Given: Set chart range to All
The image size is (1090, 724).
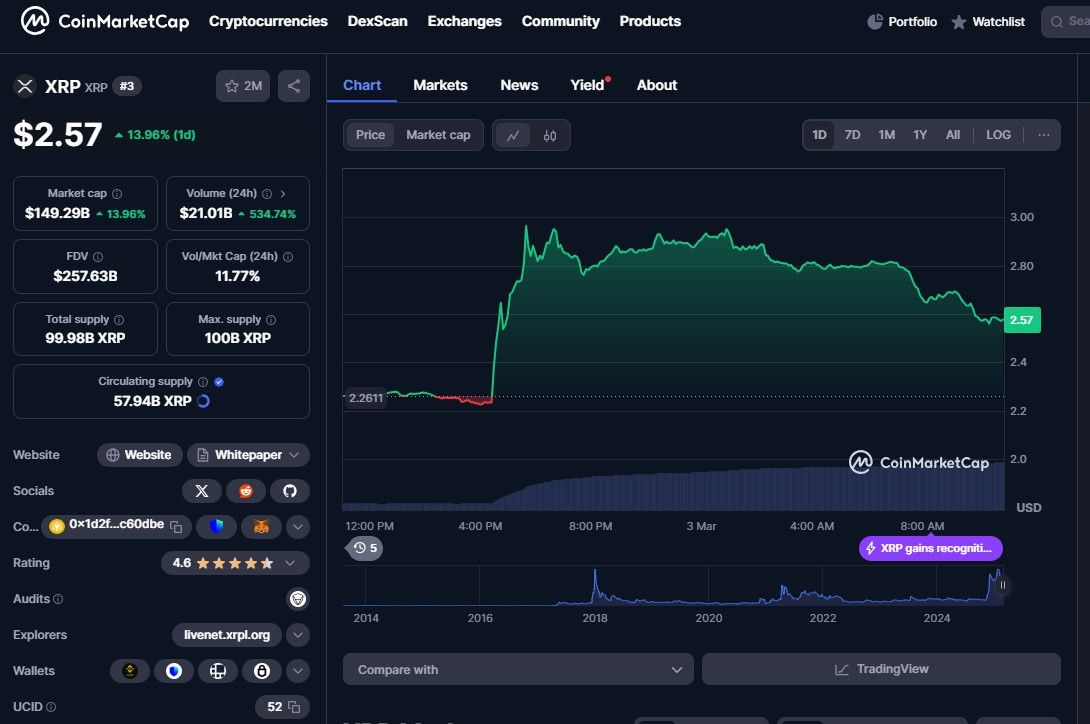Looking at the screenshot, I should tap(952, 135).
